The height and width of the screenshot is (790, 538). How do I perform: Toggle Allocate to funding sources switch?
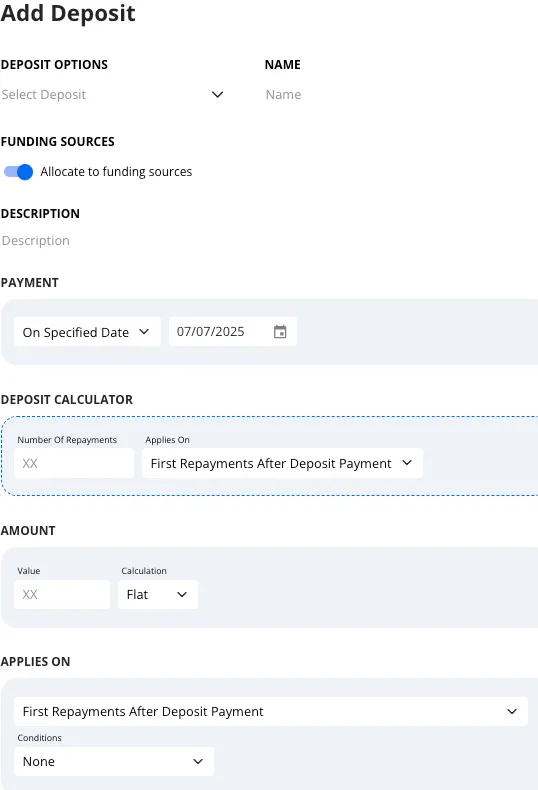[x=19, y=172]
